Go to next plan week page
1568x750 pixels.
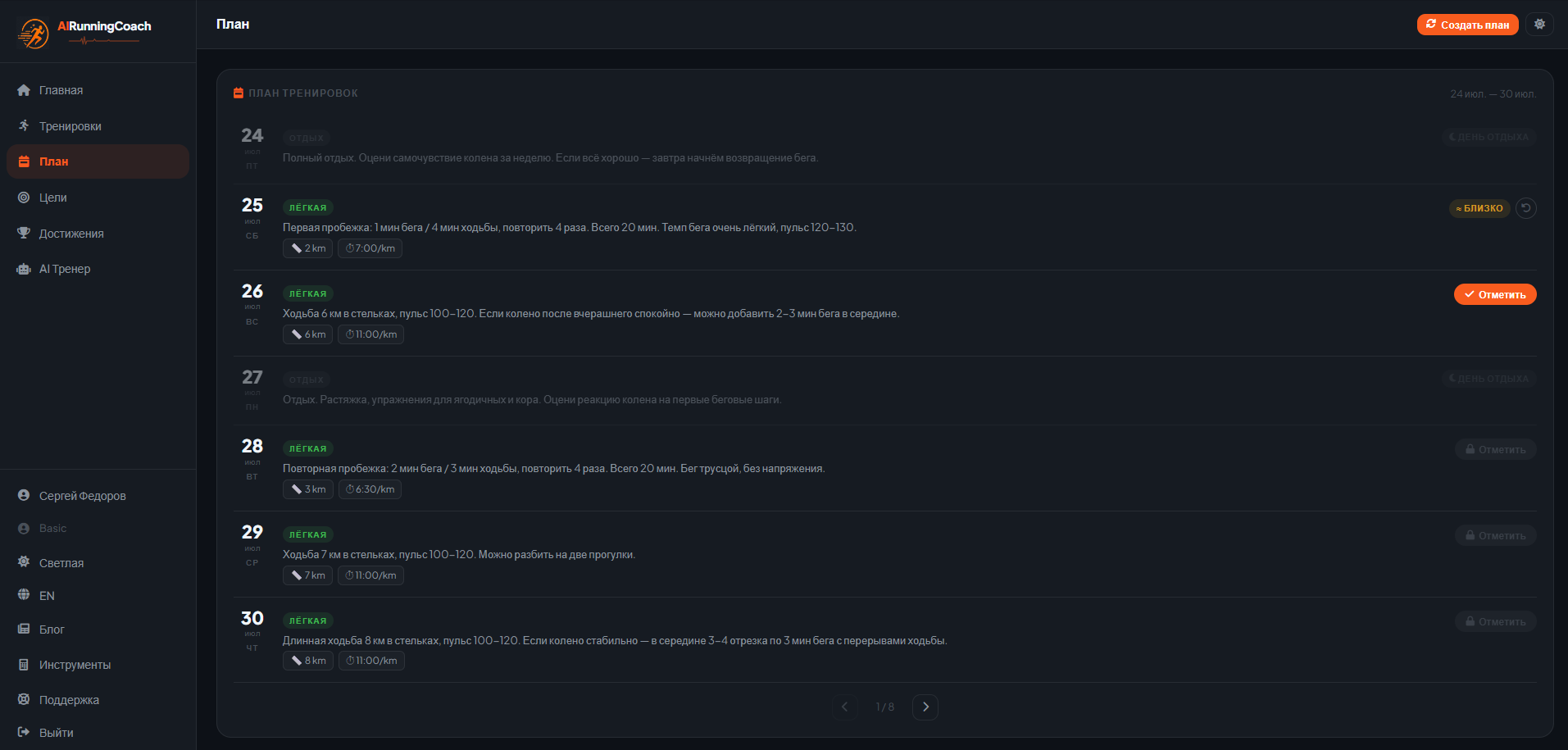(925, 707)
